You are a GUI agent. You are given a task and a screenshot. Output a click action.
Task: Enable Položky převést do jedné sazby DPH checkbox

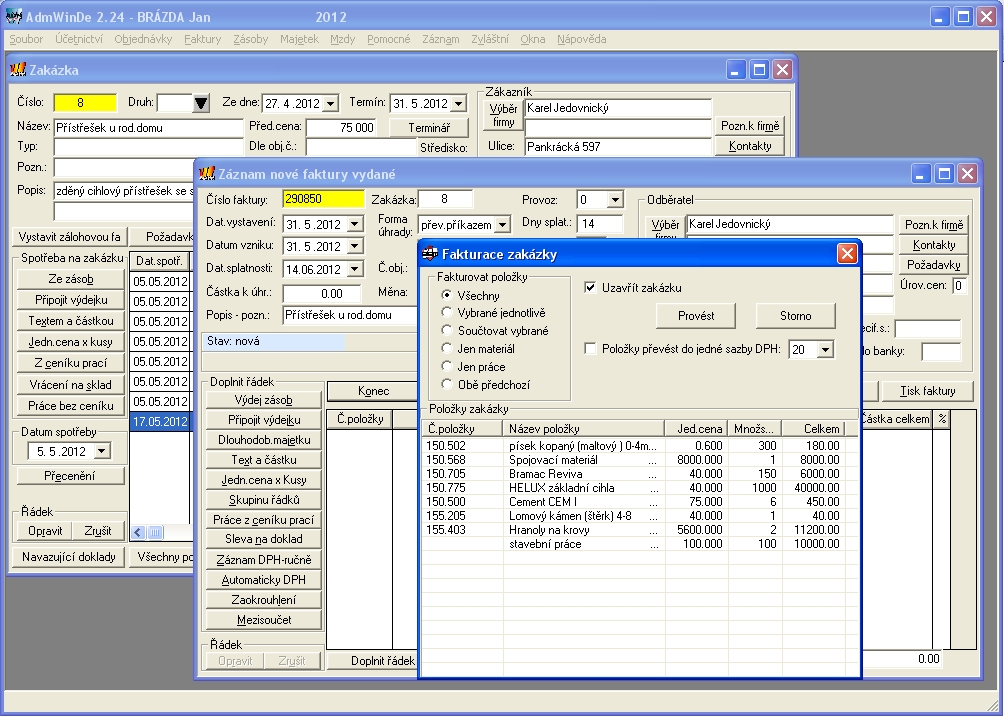coord(590,349)
